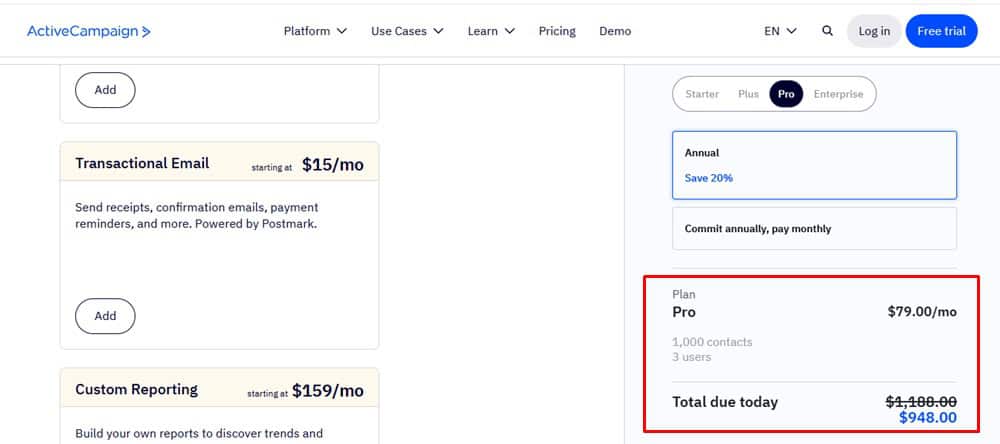1000x444 pixels.
Task: Expand the Learn menu
Action: [x=491, y=31]
